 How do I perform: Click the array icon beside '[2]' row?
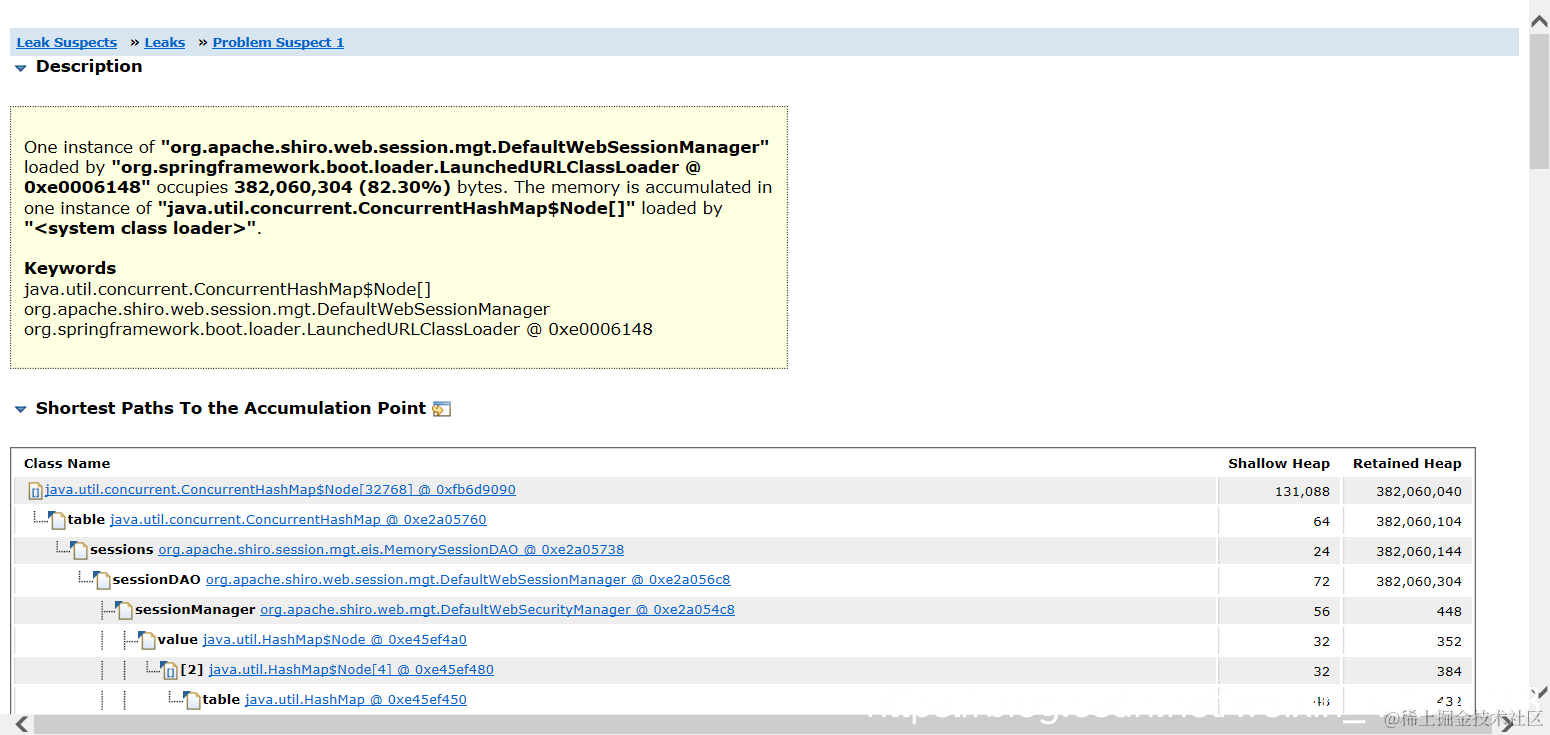tap(170, 670)
